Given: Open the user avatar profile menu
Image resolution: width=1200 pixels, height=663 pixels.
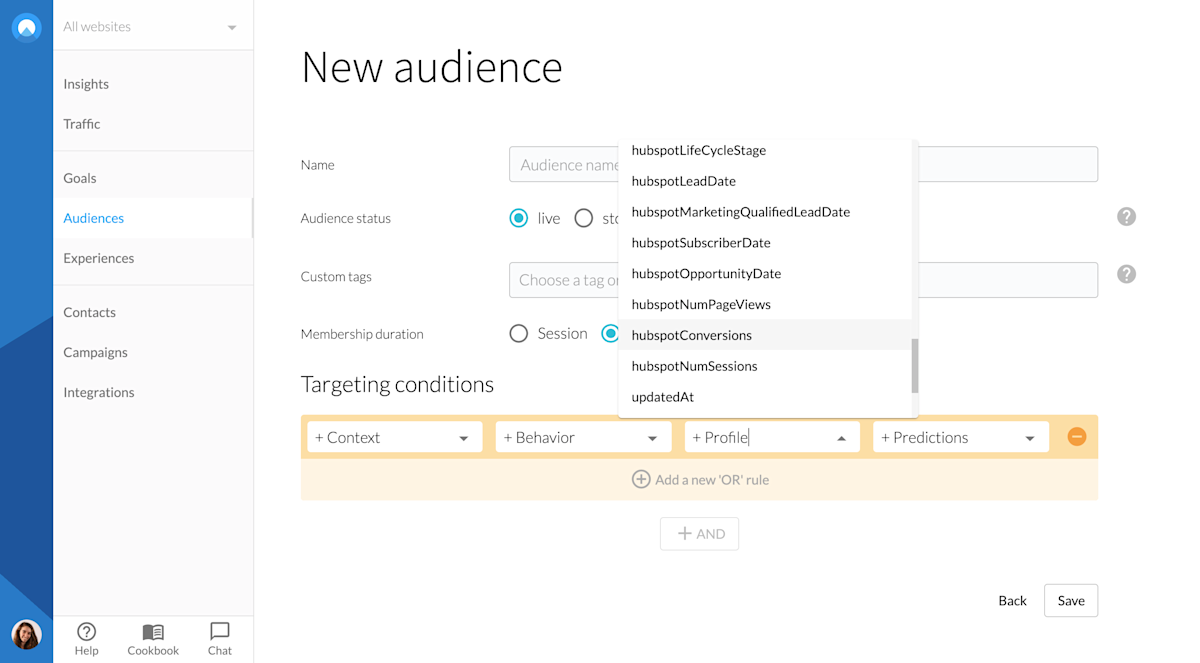Looking at the screenshot, I should pos(26,634).
